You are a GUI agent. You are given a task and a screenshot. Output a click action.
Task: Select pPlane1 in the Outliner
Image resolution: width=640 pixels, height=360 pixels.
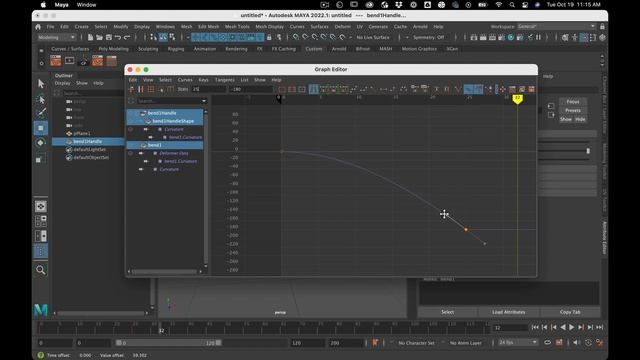pyautogui.click(x=82, y=133)
